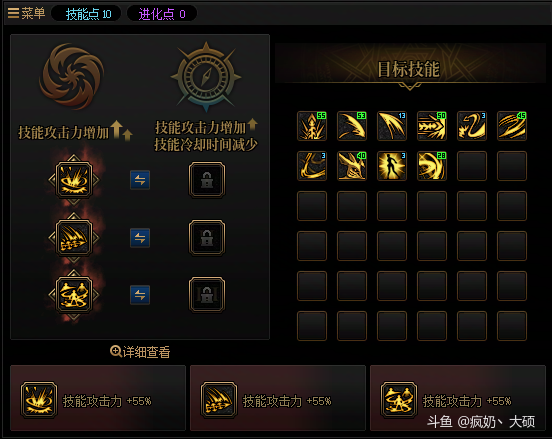The image size is (552, 439).
Task: Select the level 45 target skill icon
Action: 512,126
